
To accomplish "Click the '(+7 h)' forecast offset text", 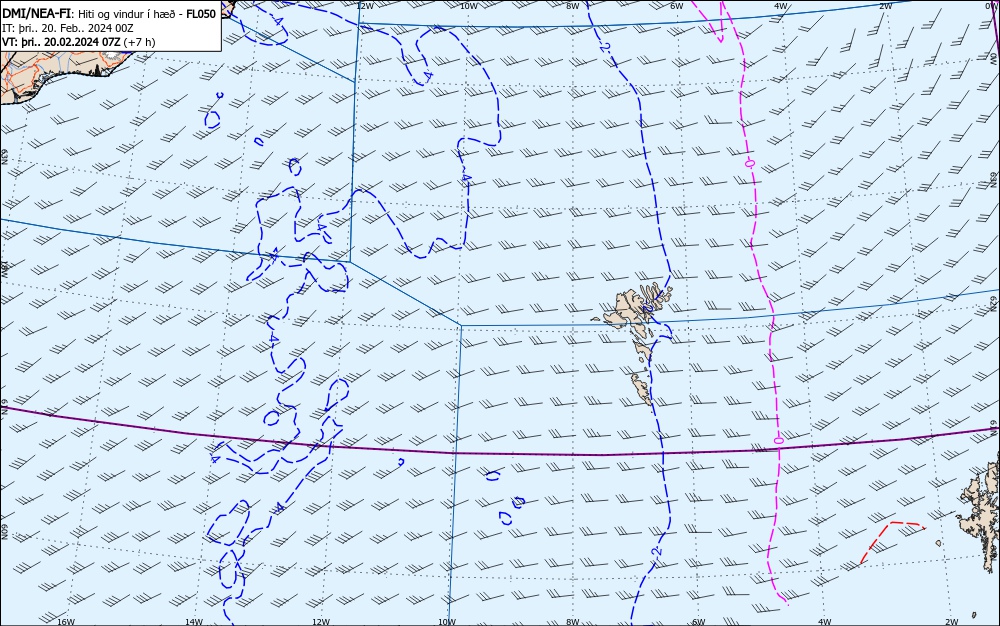I will coord(139,42).
